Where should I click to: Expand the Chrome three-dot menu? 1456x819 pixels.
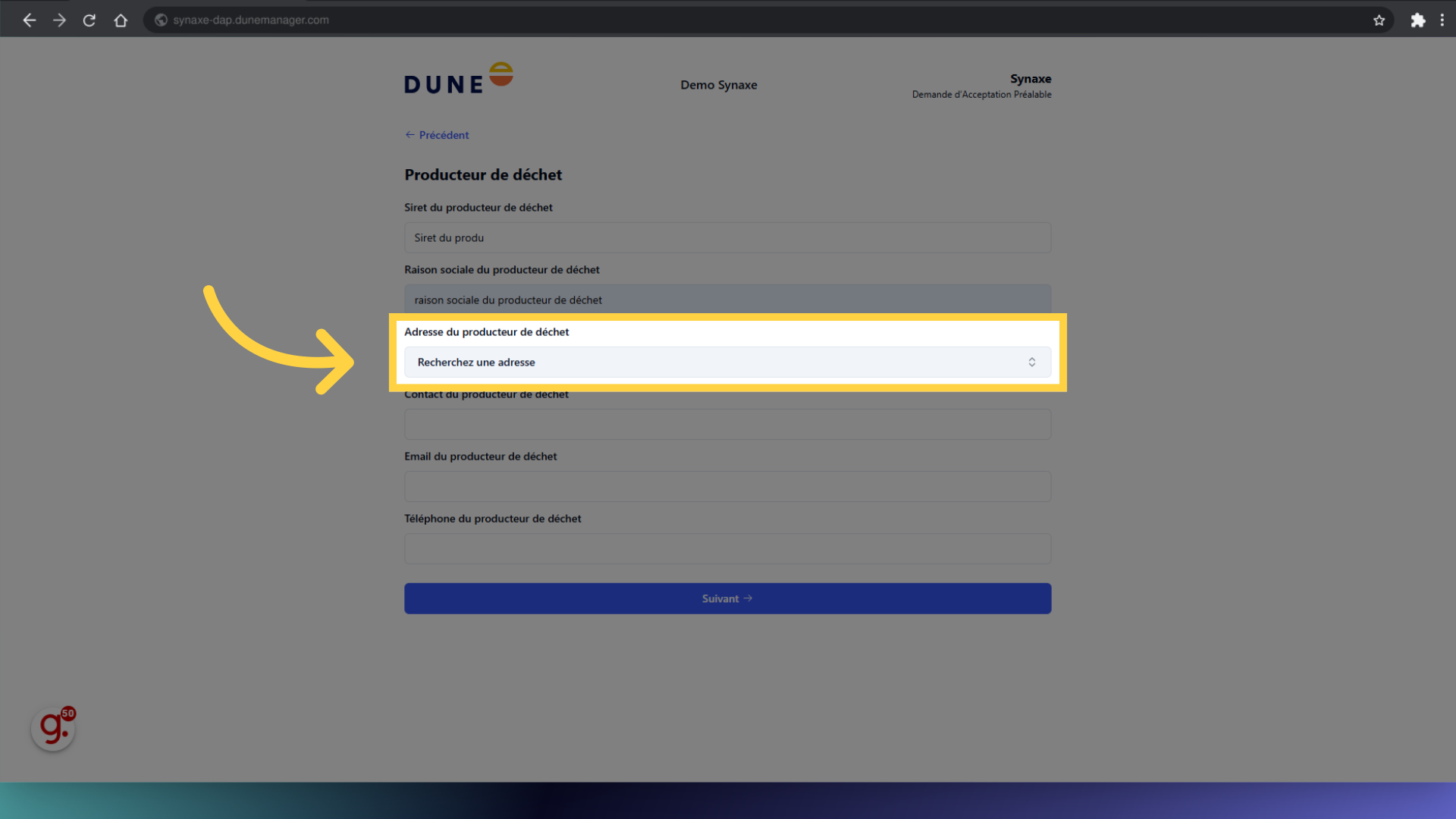tap(1442, 20)
